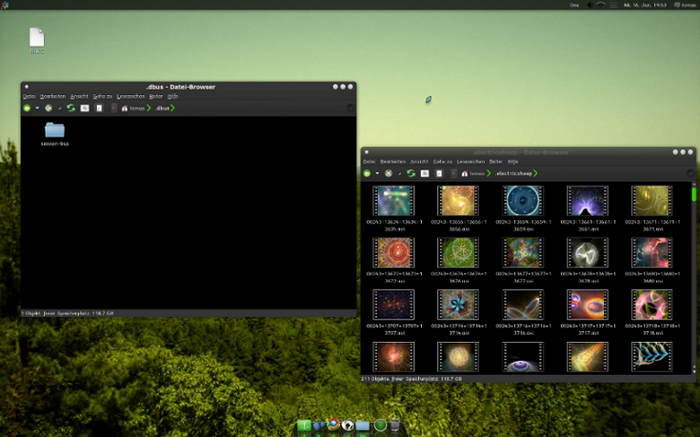Screen dimensions: 700x437
Task: Open the session-bus folder
Action: tap(54, 134)
